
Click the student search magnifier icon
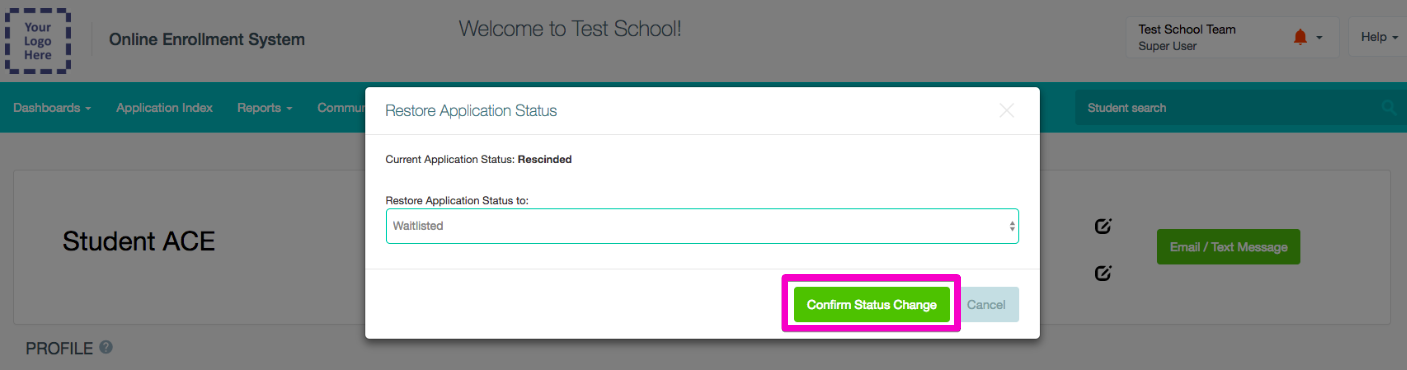coord(1389,108)
